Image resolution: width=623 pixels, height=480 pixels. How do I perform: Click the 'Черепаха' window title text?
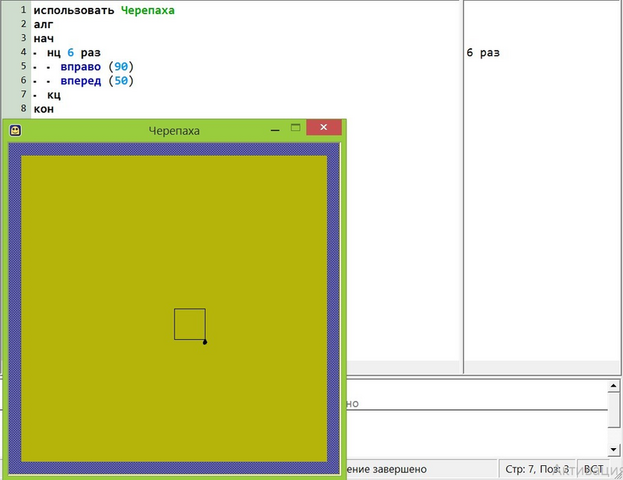point(174,131)
